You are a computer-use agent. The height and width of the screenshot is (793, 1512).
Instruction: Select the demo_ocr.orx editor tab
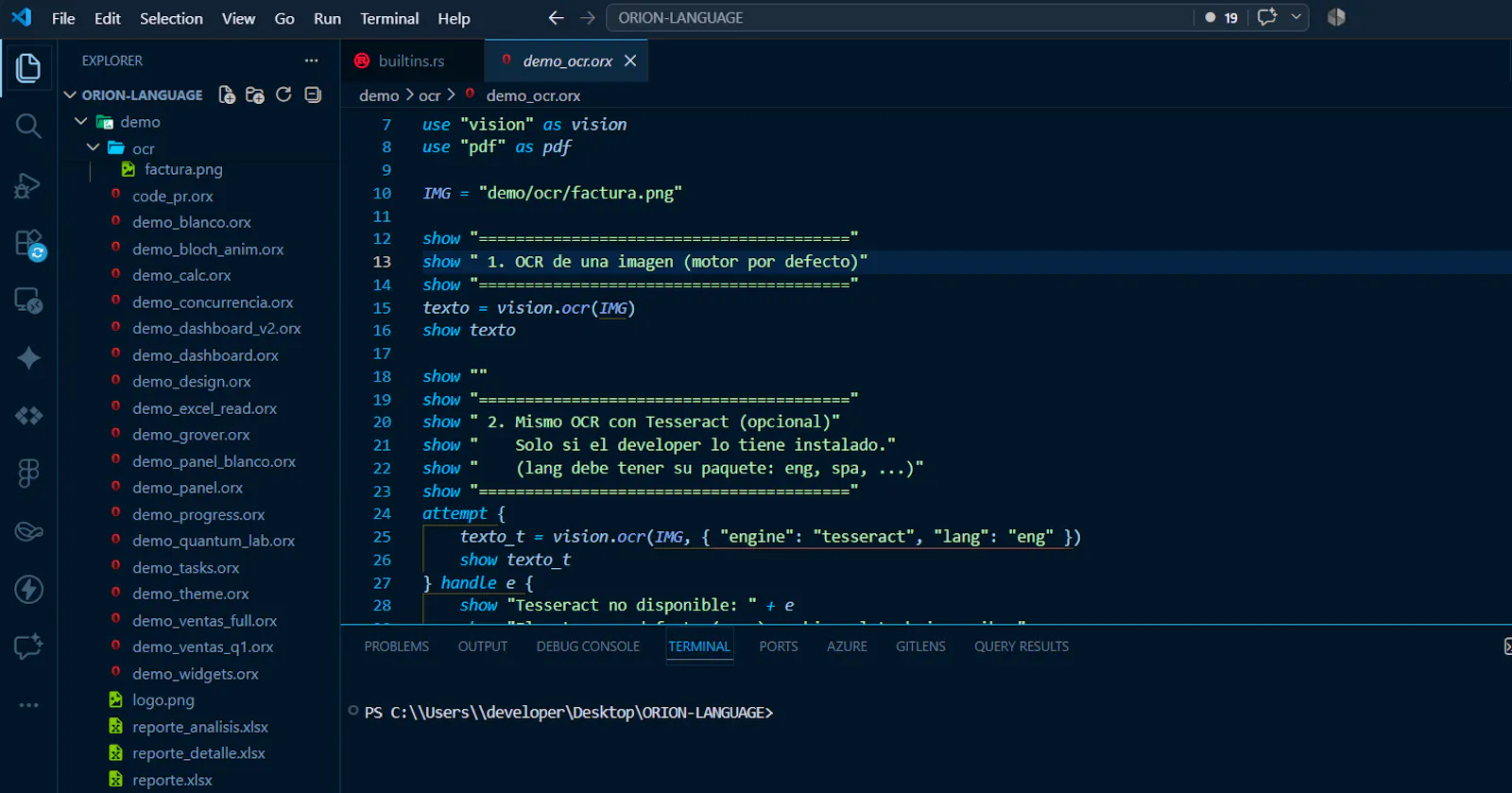click(x=567, y=60)
